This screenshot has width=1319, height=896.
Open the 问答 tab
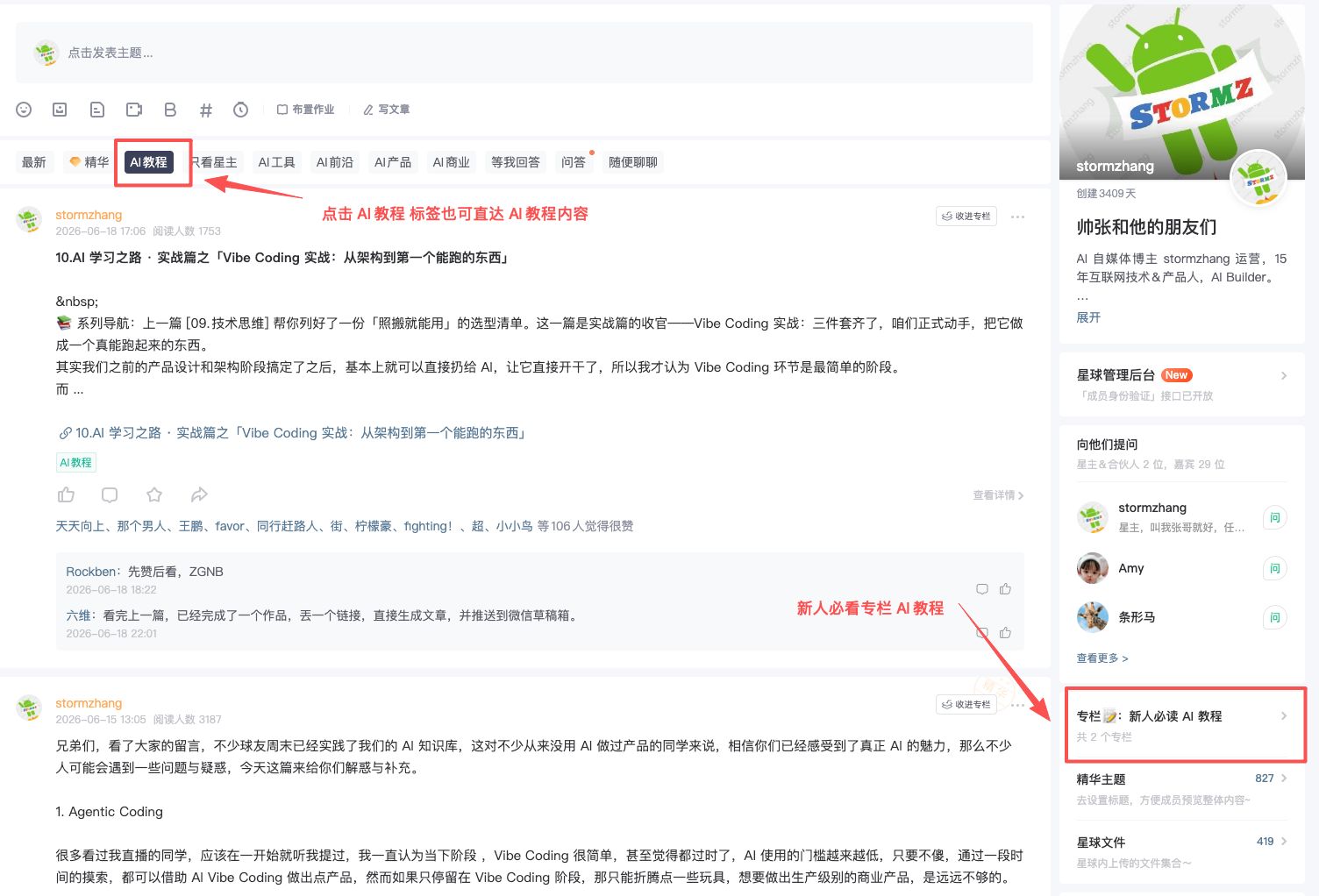(x=574, y=162)
